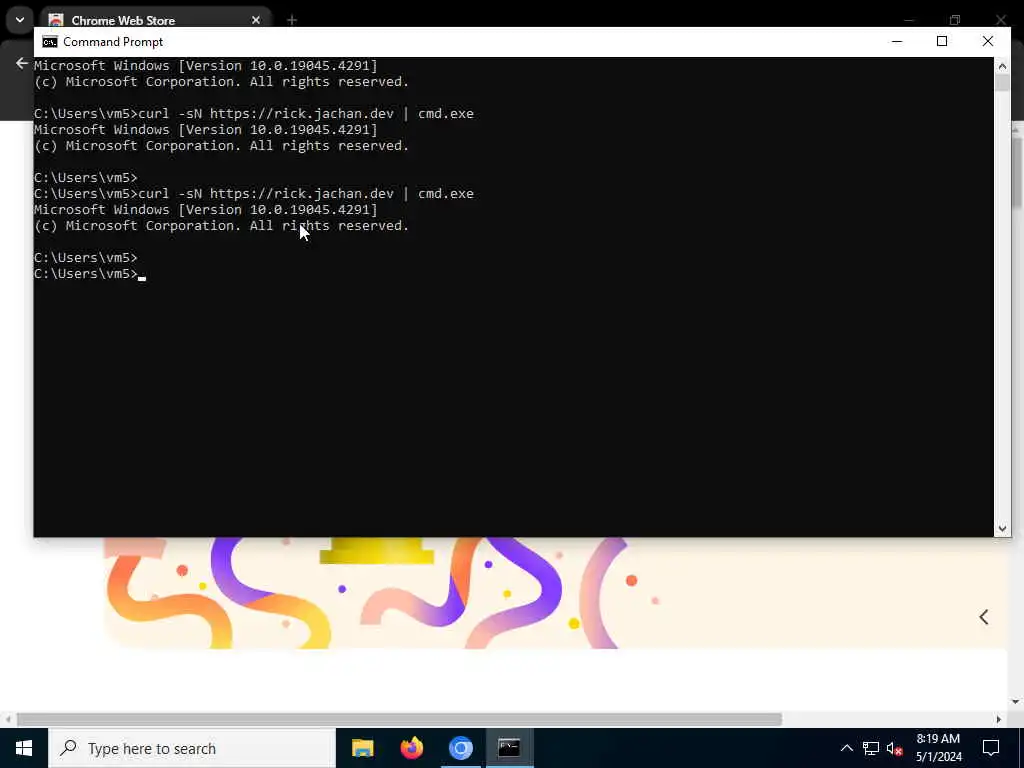Minimize the Command Prompt window

pos(897,41)
